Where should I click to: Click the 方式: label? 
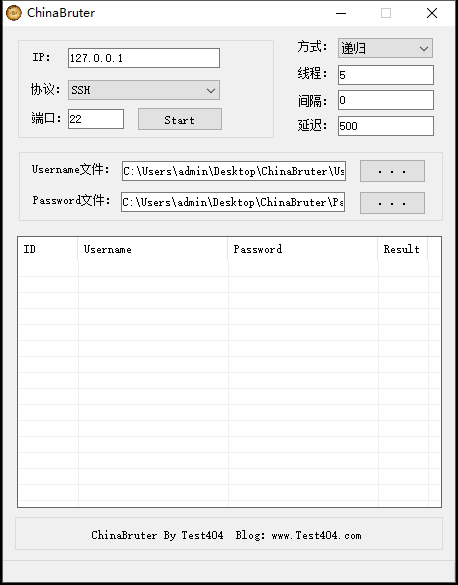point(312,47)
